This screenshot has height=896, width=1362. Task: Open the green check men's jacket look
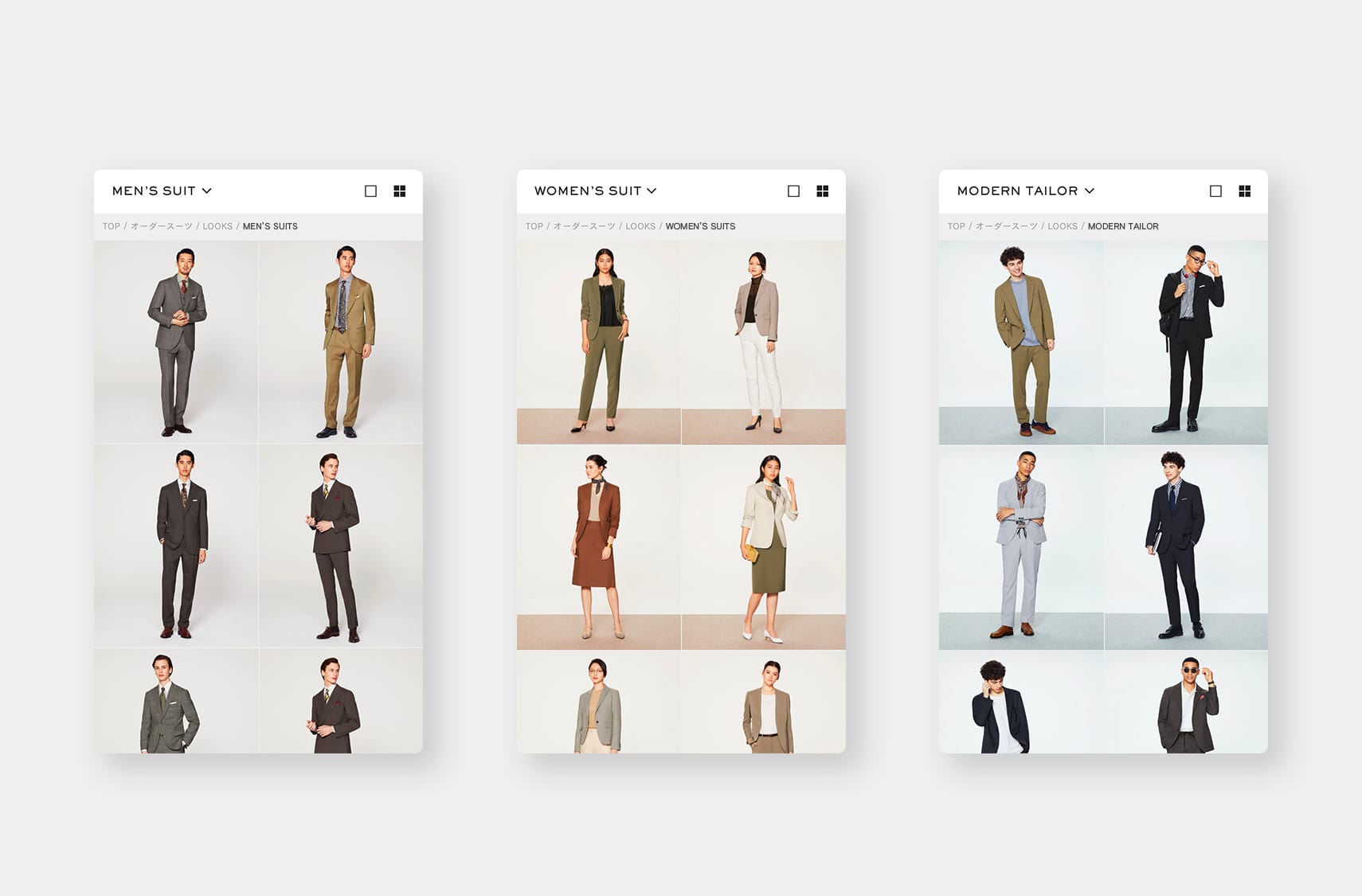176,701
